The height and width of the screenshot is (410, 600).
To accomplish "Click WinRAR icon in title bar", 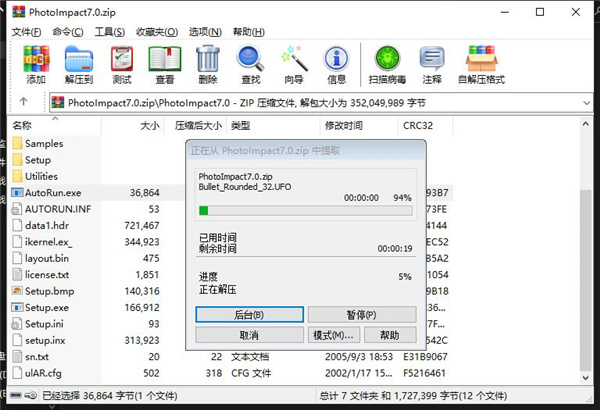I will [x=18, y=12].
